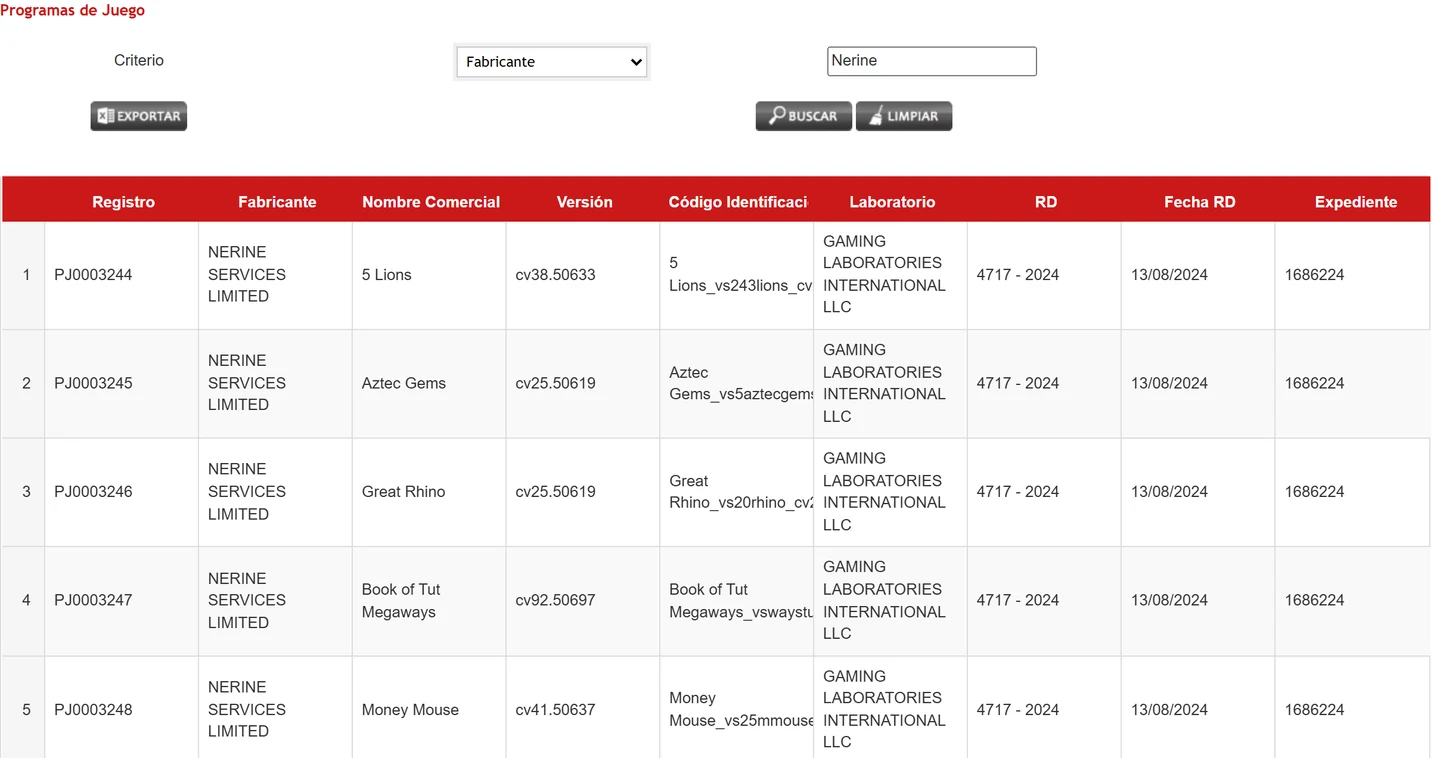This screenshot has height=758, width=1440.
Task: Click the game name 5 Lions
Action: [387, 275]
